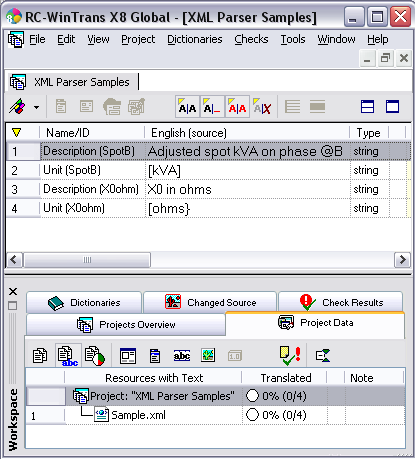
Task: Toggle the Workspace panel dock square
Action: tap(13, 305)
